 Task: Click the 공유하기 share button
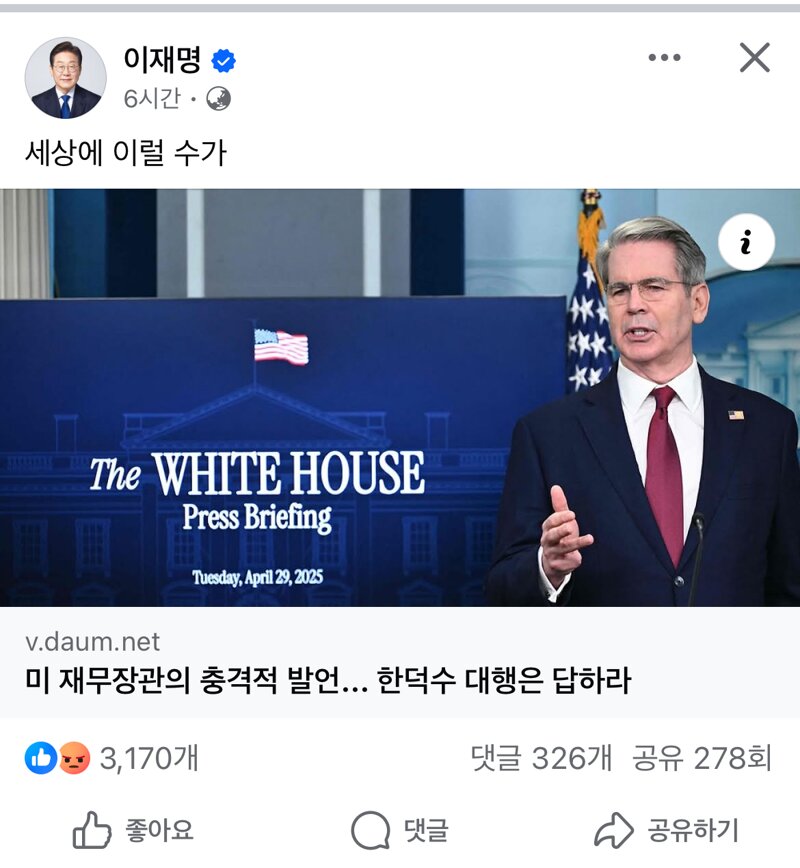point(666,830)
